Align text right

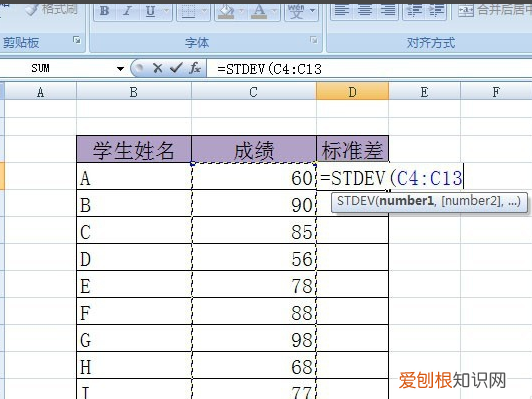pyautogui.click(x=387, y=11)
